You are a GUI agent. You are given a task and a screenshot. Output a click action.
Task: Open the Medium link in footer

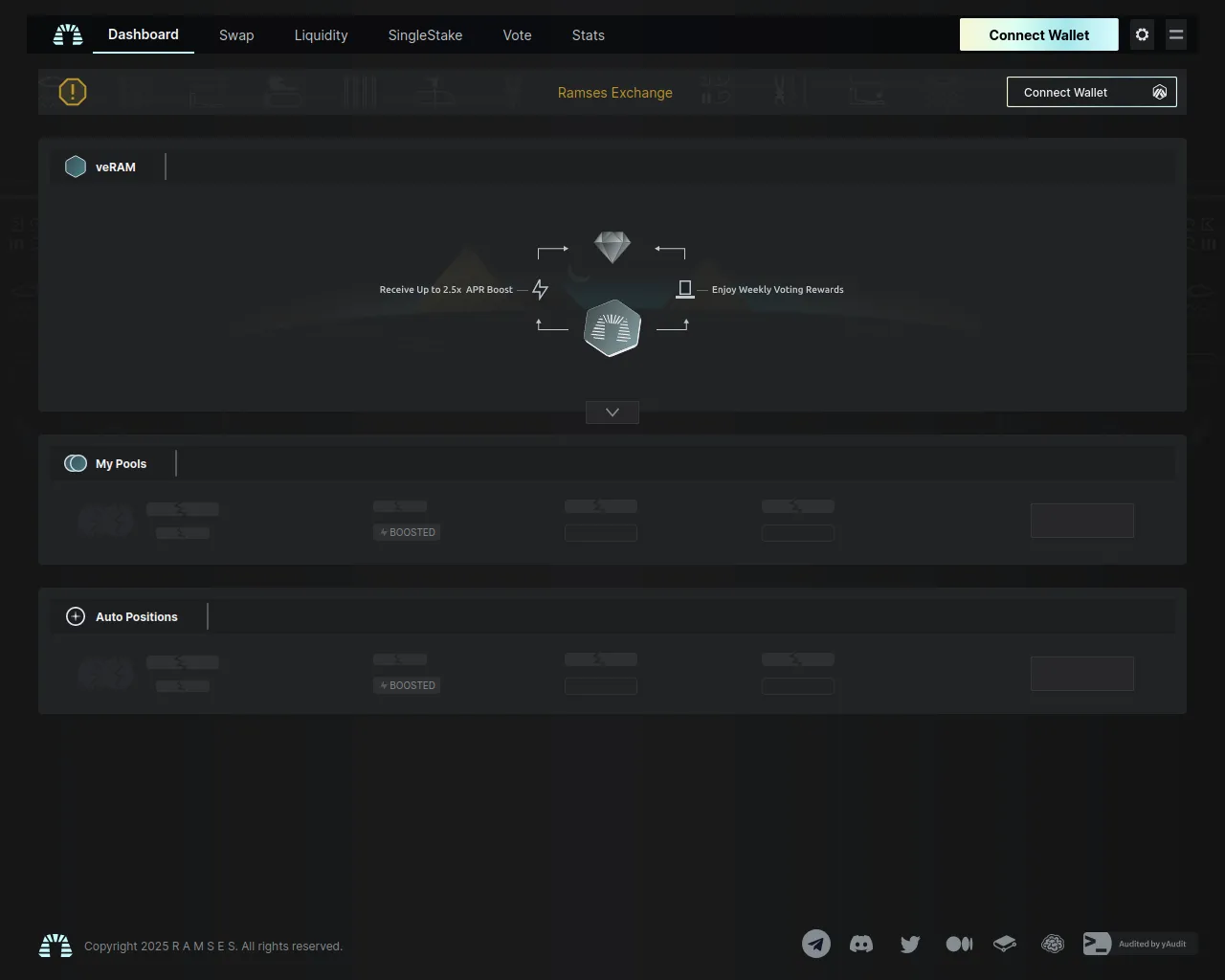(959, 944)
